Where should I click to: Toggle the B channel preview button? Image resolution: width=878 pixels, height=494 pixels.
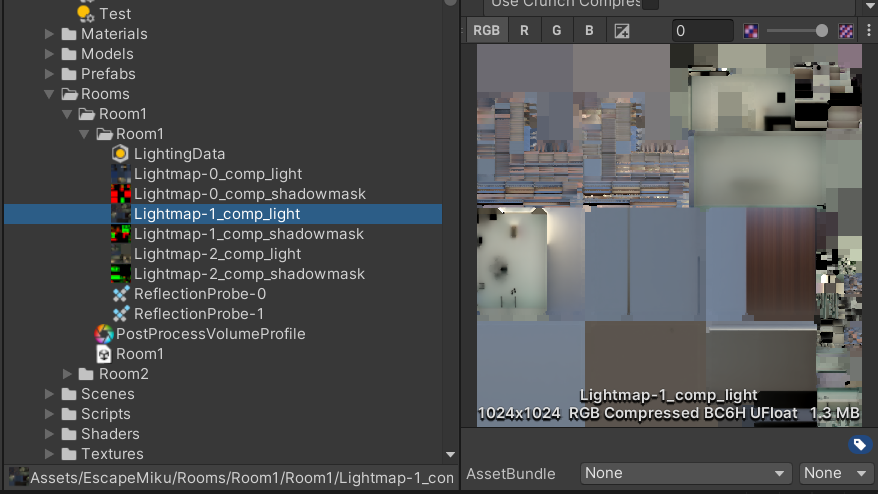[589, 31]
